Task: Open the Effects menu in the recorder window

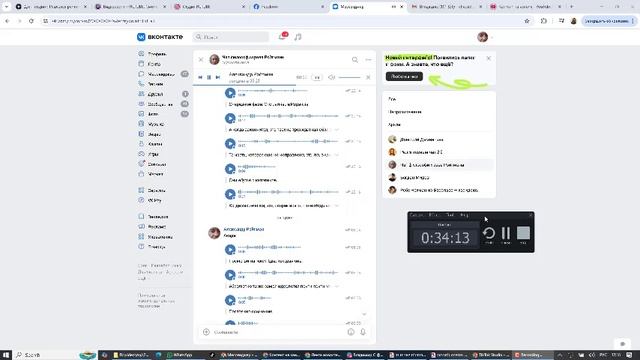Action: click(x=434, y=215)
